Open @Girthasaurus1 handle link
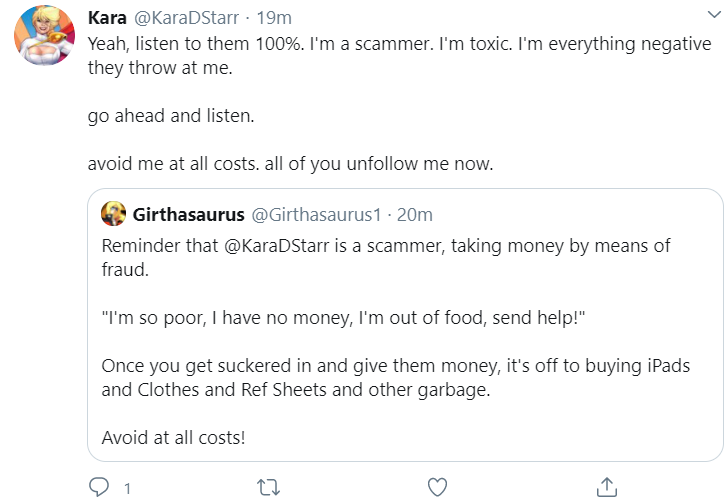This screenshot has height=501, width=728. (316, 215)
